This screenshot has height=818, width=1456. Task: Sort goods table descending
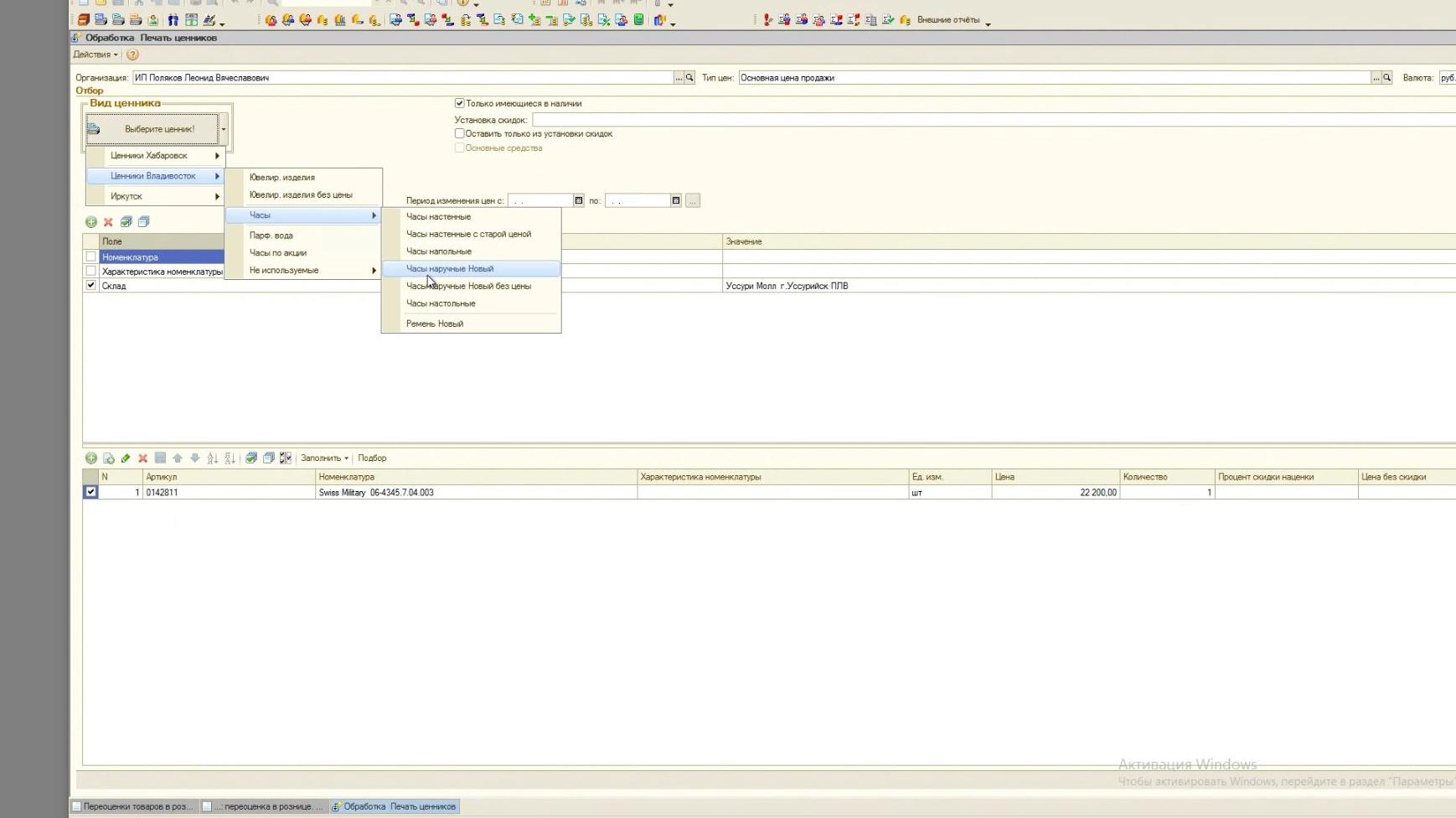click(x=230, y=458)
